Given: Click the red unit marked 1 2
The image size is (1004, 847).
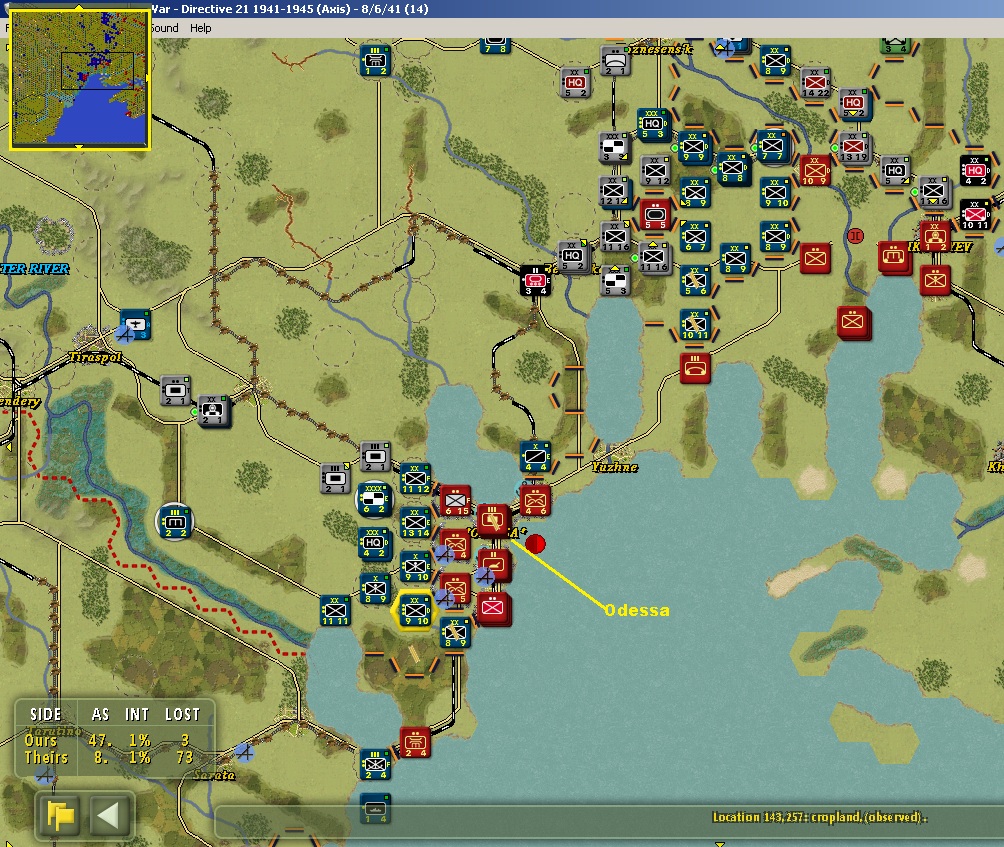Looking at the screenshot, I should pos(934,236).
